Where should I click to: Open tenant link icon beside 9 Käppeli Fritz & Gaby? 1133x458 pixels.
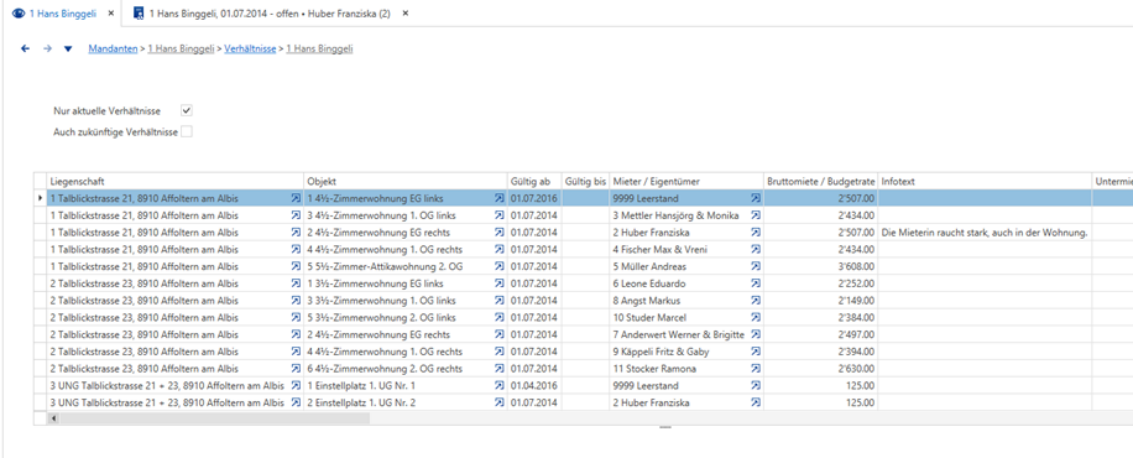click(x=756, y=352)
